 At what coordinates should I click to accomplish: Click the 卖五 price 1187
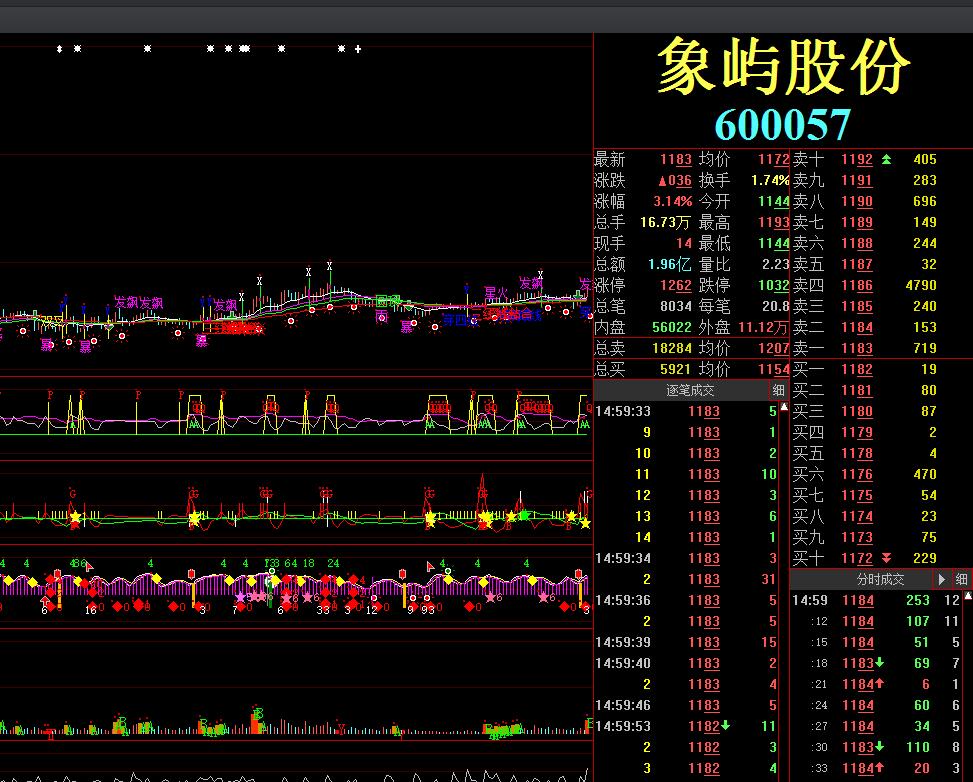[x=857, y=264]
